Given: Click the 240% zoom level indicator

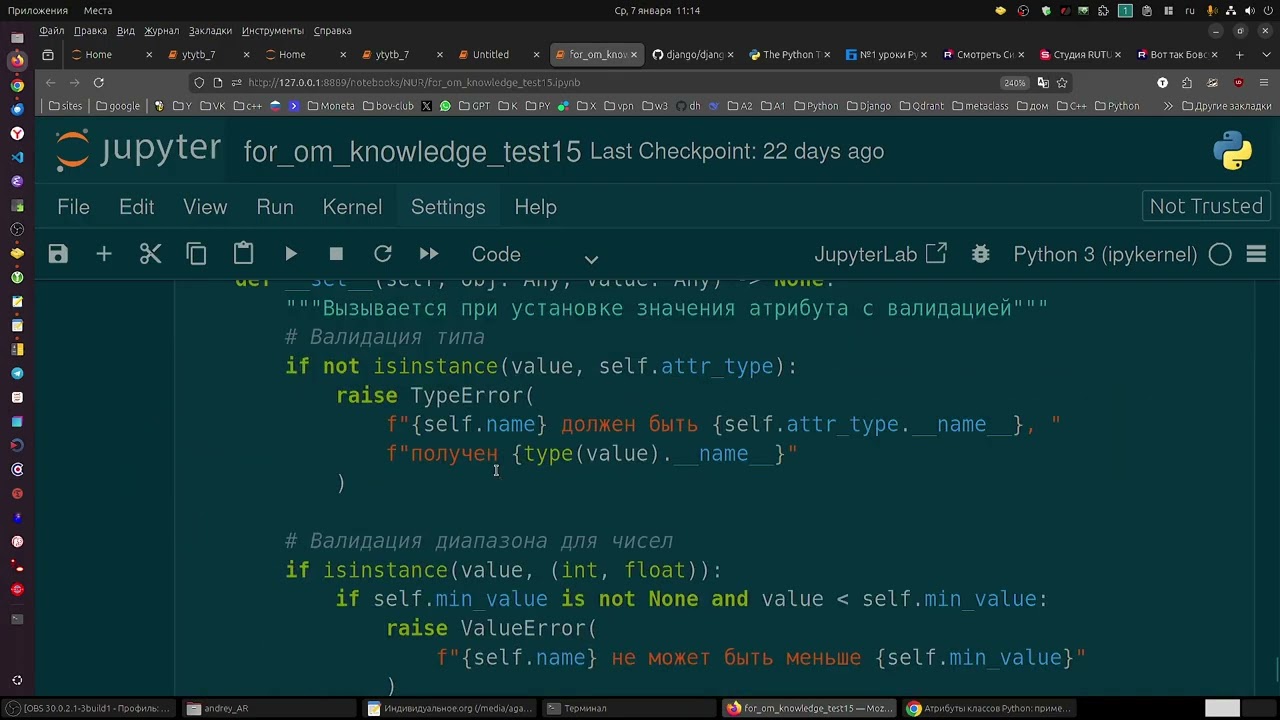Looking at the screenshot, I should [1014, 82].
